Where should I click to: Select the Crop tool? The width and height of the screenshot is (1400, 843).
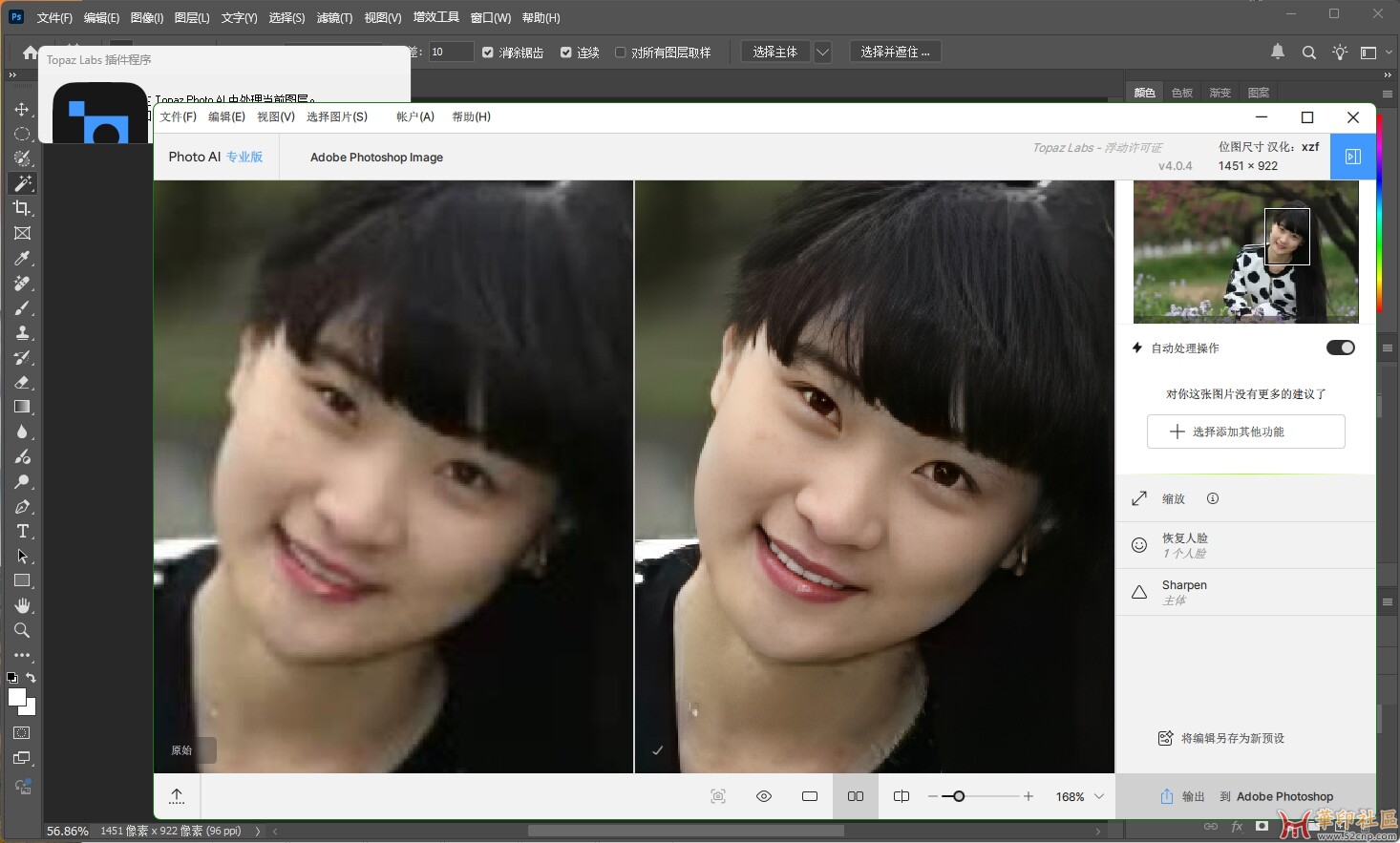pos(22,208)
